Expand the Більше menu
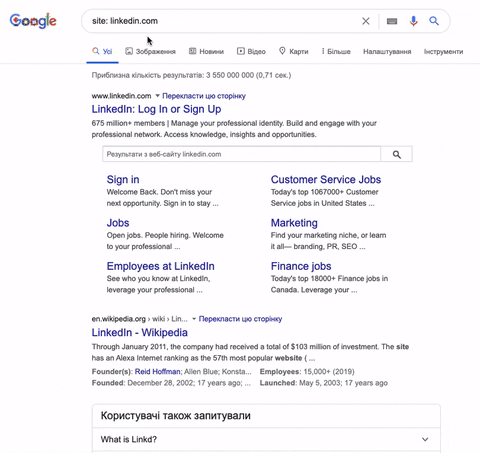The image size is (480, 453). [336, 51]
